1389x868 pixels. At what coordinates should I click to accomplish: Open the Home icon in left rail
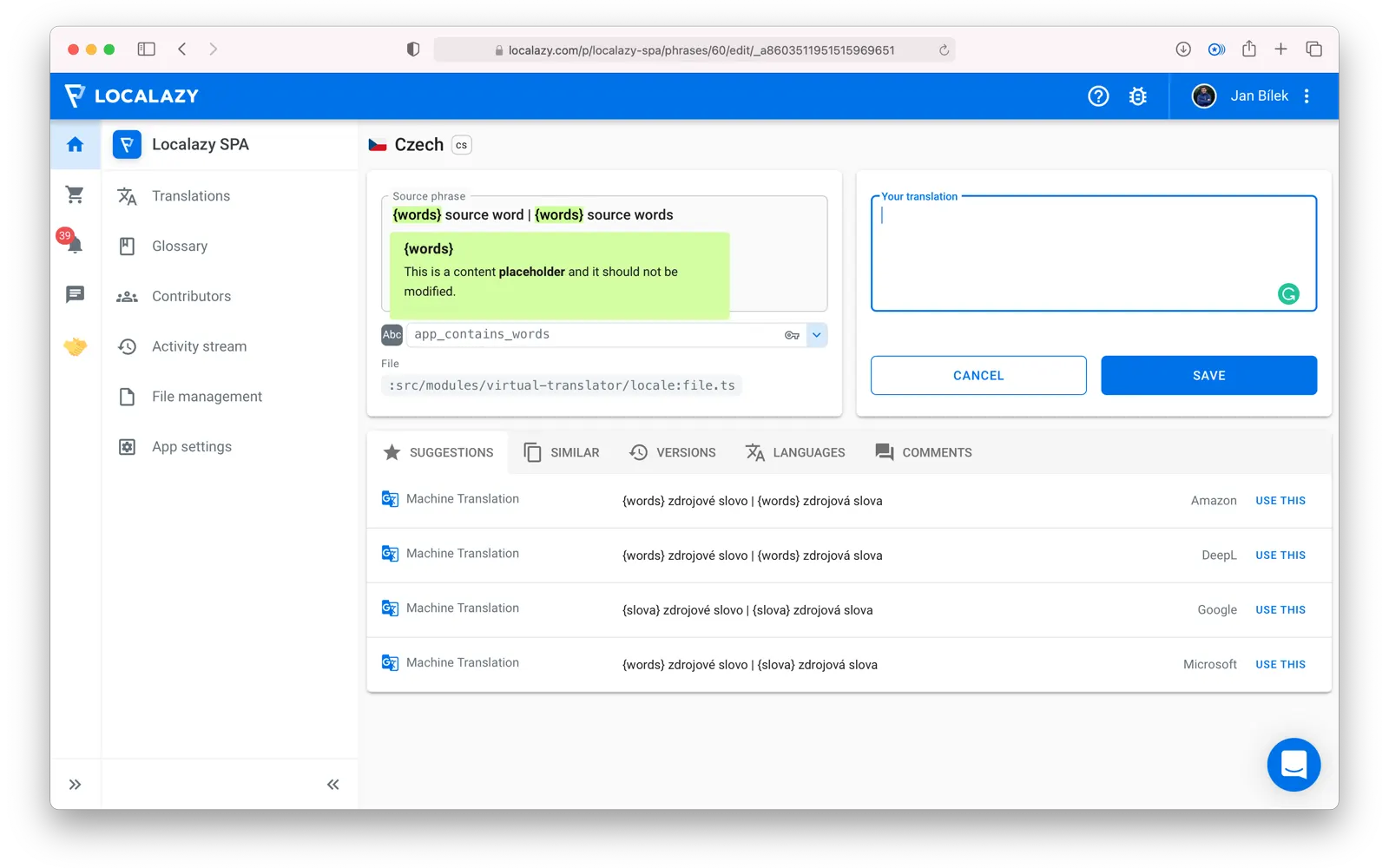point(76,144)
